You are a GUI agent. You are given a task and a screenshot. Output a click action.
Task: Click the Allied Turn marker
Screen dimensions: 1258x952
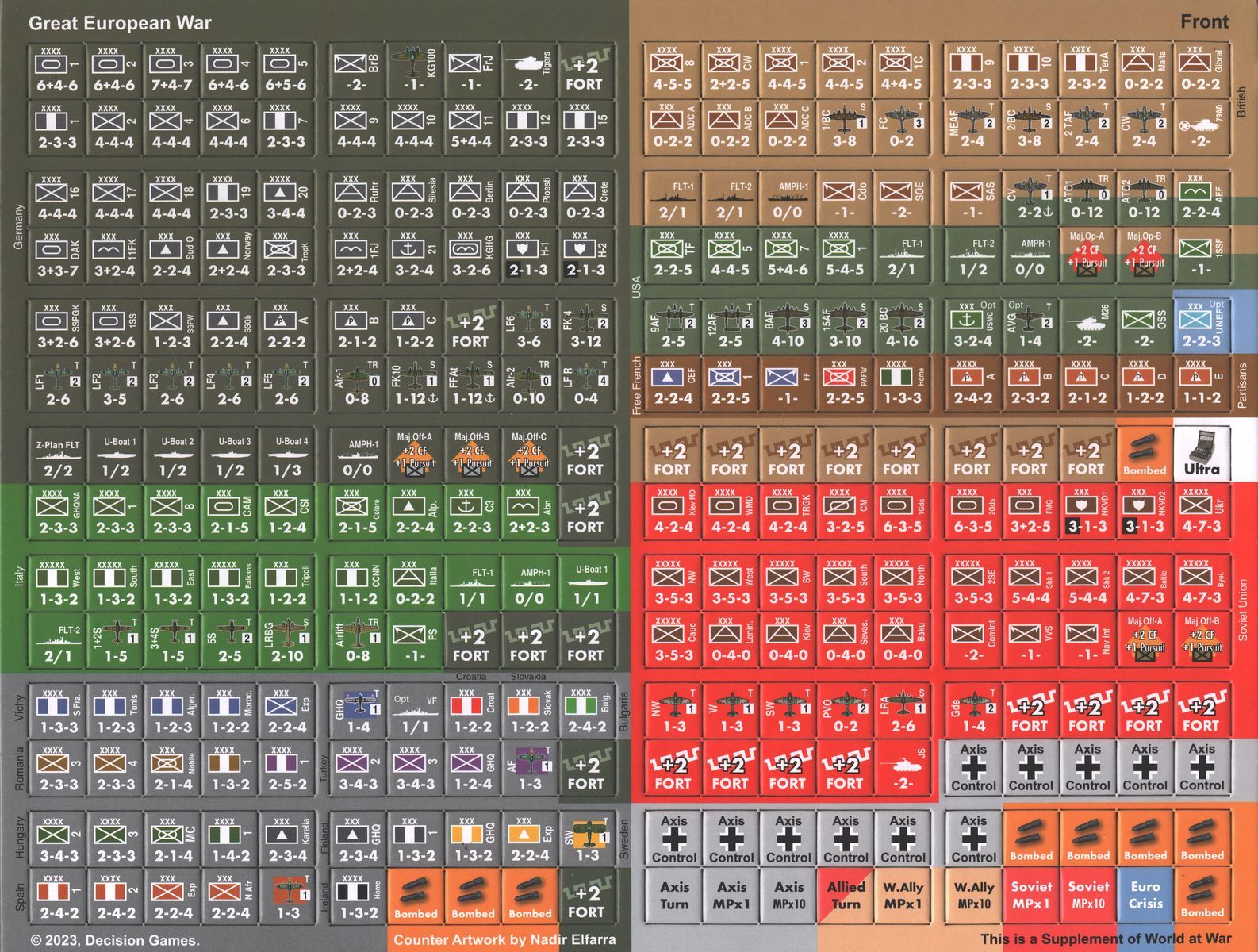846,895
